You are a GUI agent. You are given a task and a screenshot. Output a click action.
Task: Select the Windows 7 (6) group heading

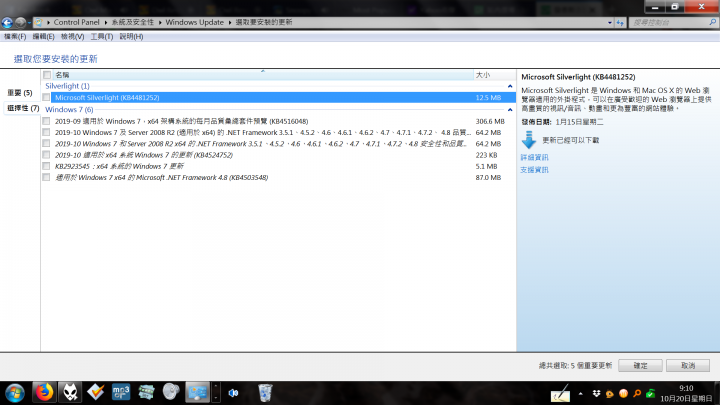point(69,109)
